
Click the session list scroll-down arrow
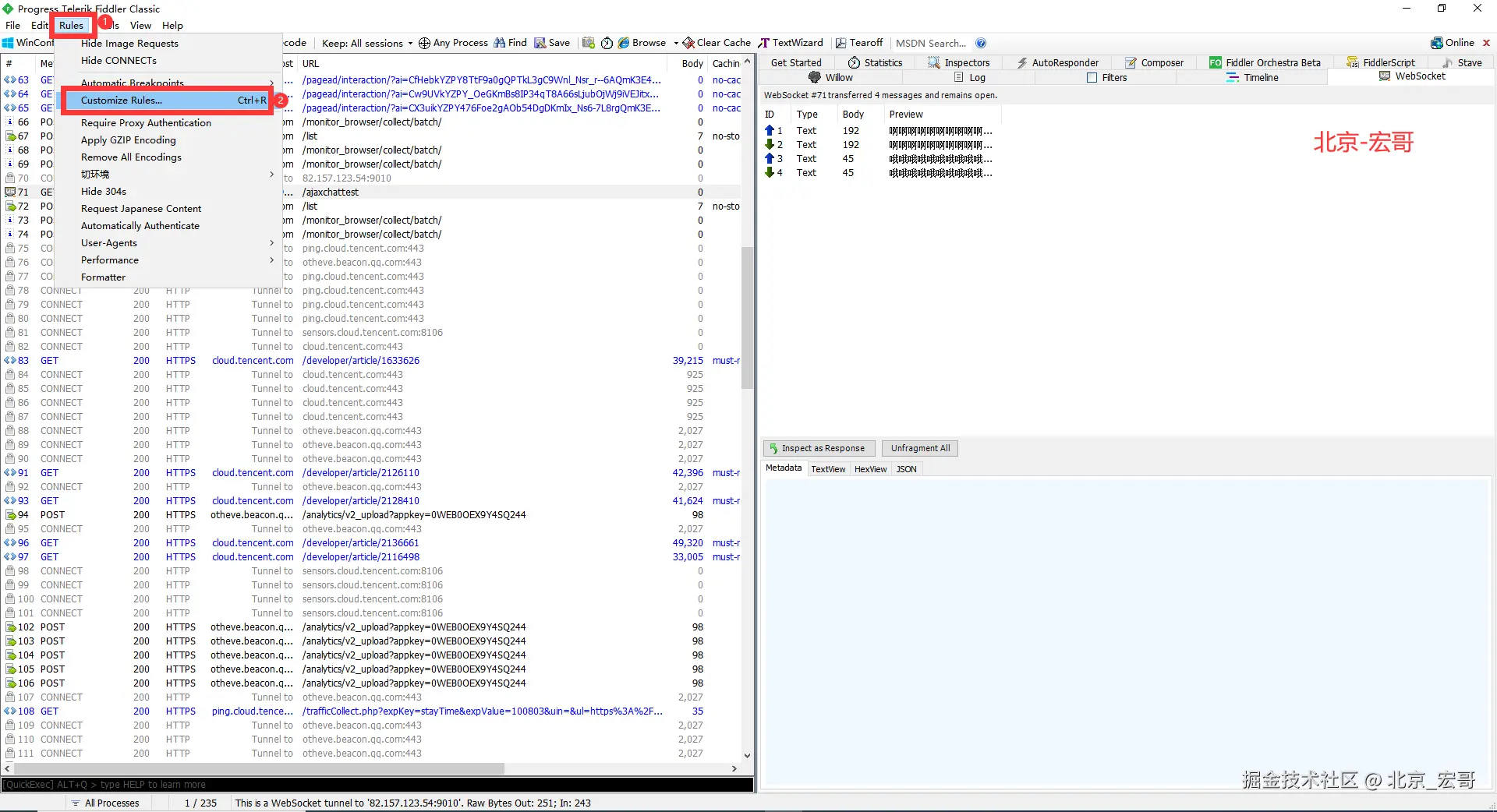[x=747, y=755]
